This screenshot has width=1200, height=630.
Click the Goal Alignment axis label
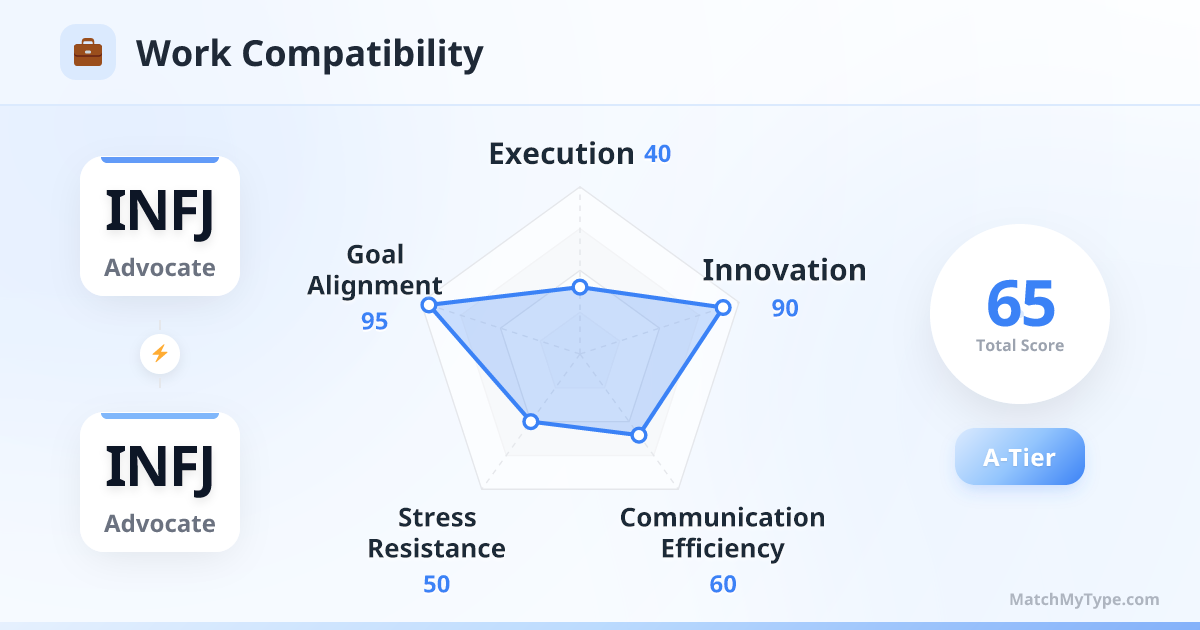(375, 270)
